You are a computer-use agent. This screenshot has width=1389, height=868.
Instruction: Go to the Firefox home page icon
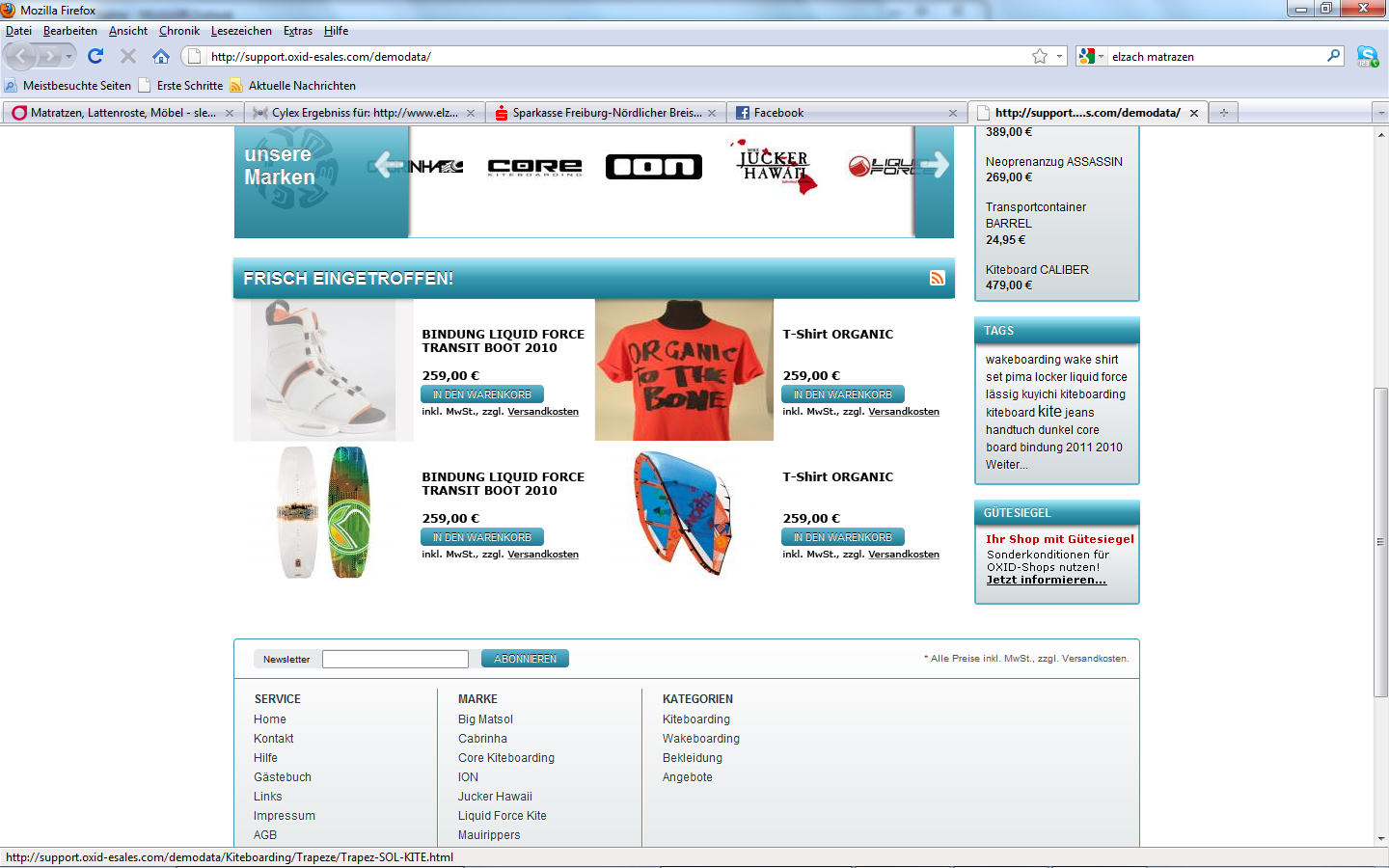click(x=161, y=56)
